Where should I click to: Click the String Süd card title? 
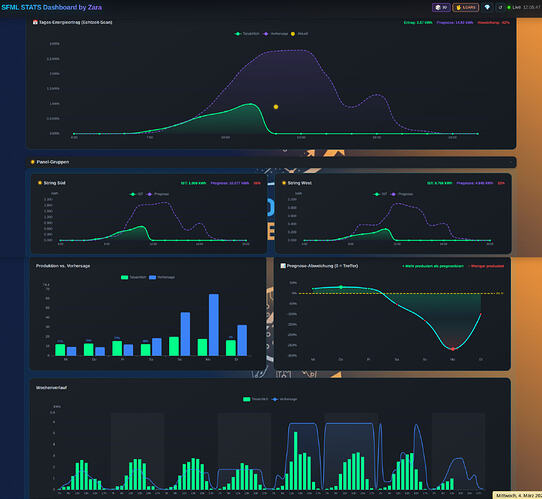point(54,183)
